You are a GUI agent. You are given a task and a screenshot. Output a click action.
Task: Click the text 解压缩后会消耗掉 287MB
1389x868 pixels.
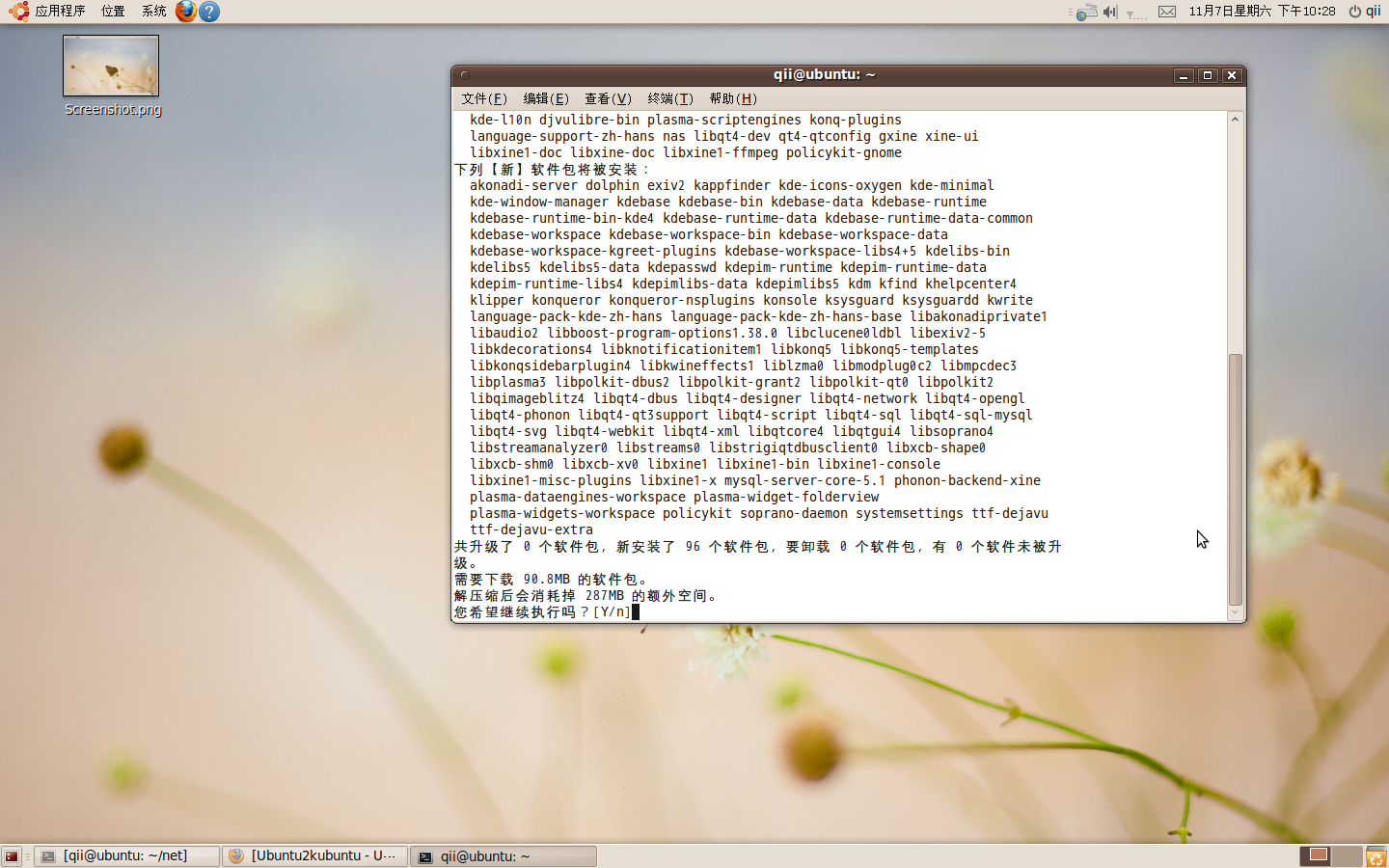coord(539,596)
